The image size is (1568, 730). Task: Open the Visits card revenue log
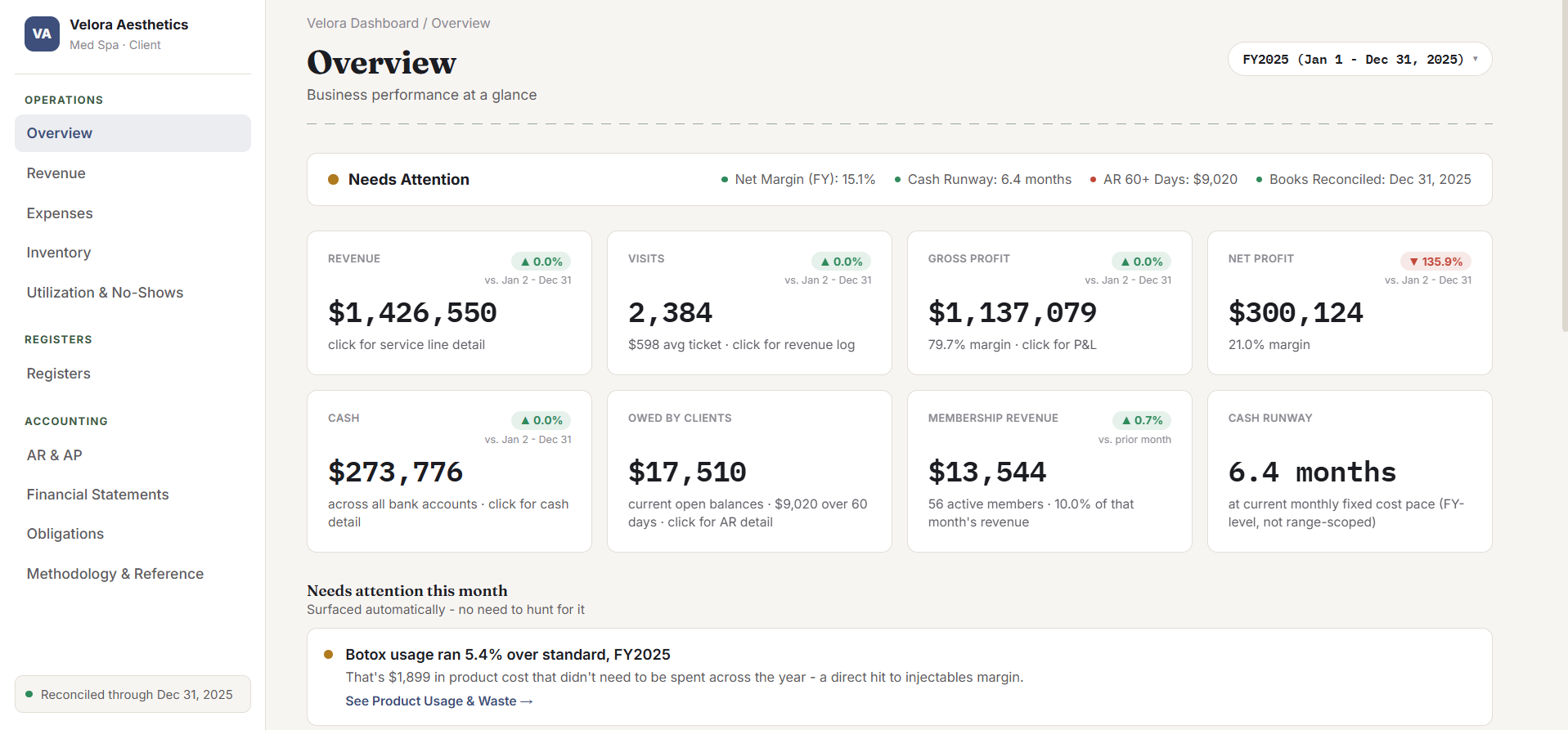click(749, 303)
